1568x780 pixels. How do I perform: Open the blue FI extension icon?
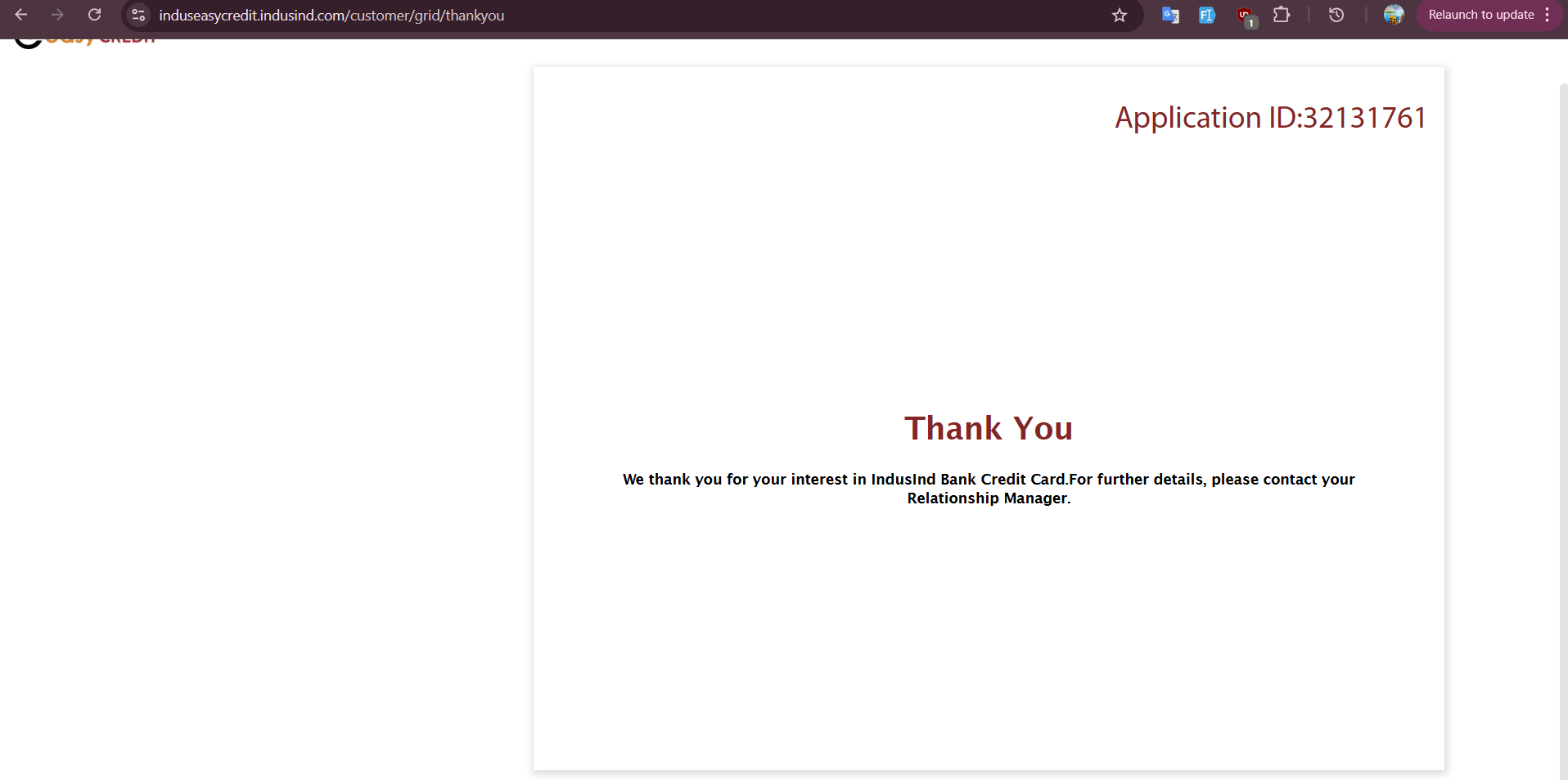1207,15
